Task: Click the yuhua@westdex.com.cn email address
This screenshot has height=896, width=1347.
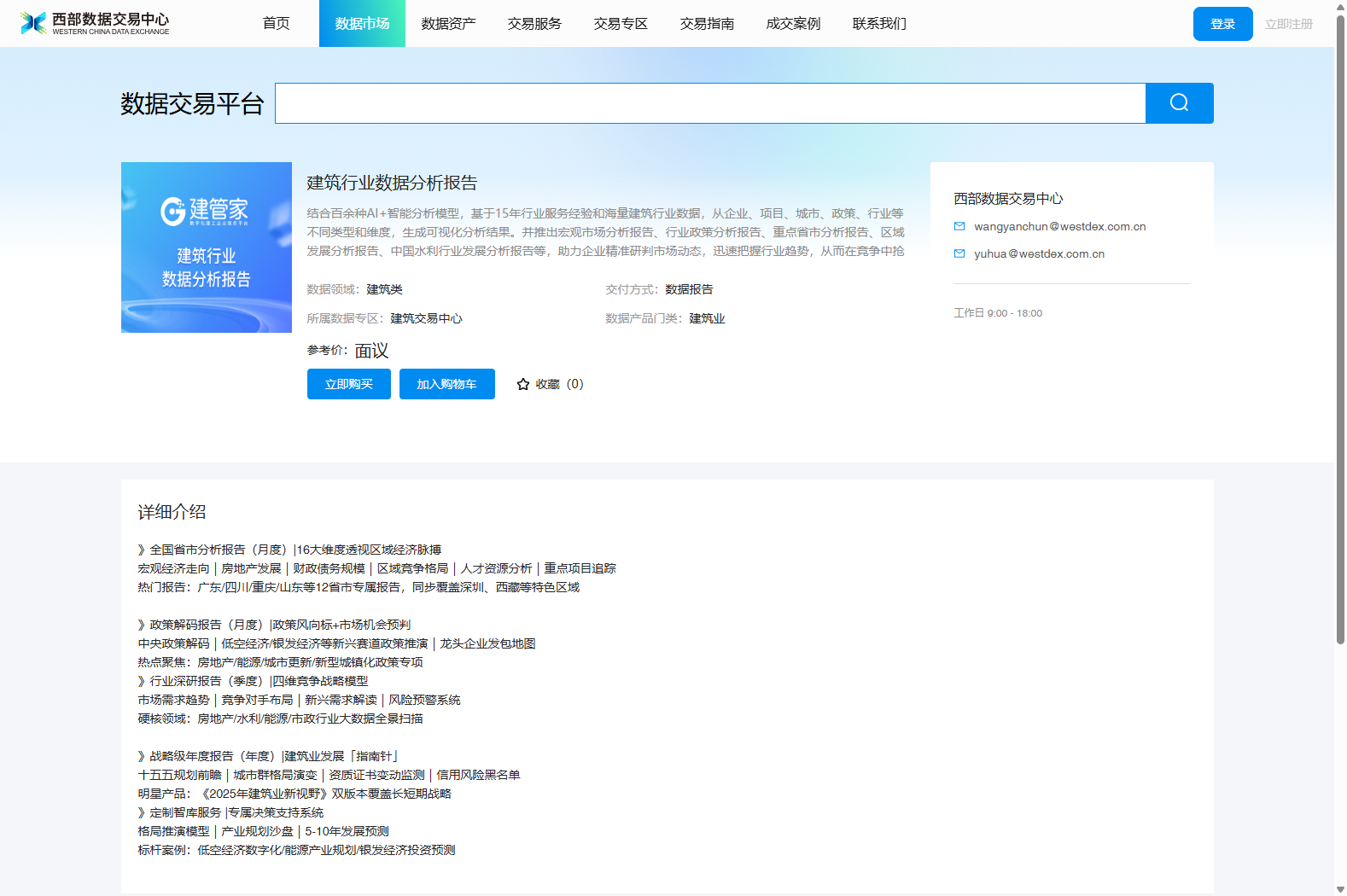Action: point(1039,254)
